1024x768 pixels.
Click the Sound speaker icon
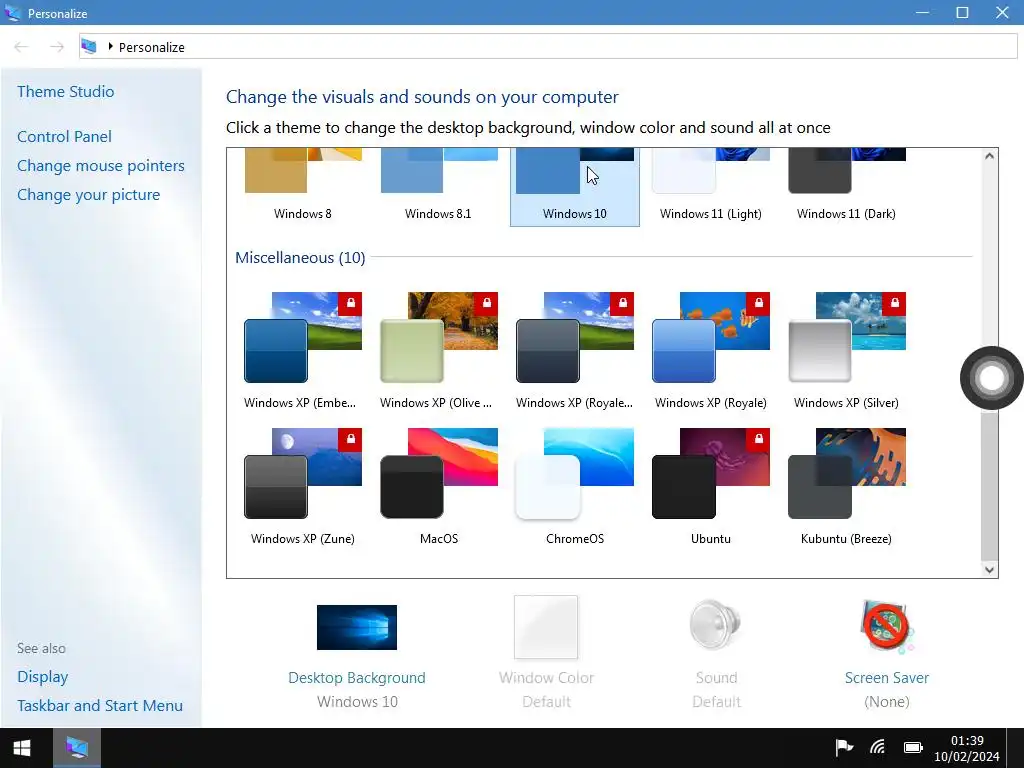click(x=716, y=625)
